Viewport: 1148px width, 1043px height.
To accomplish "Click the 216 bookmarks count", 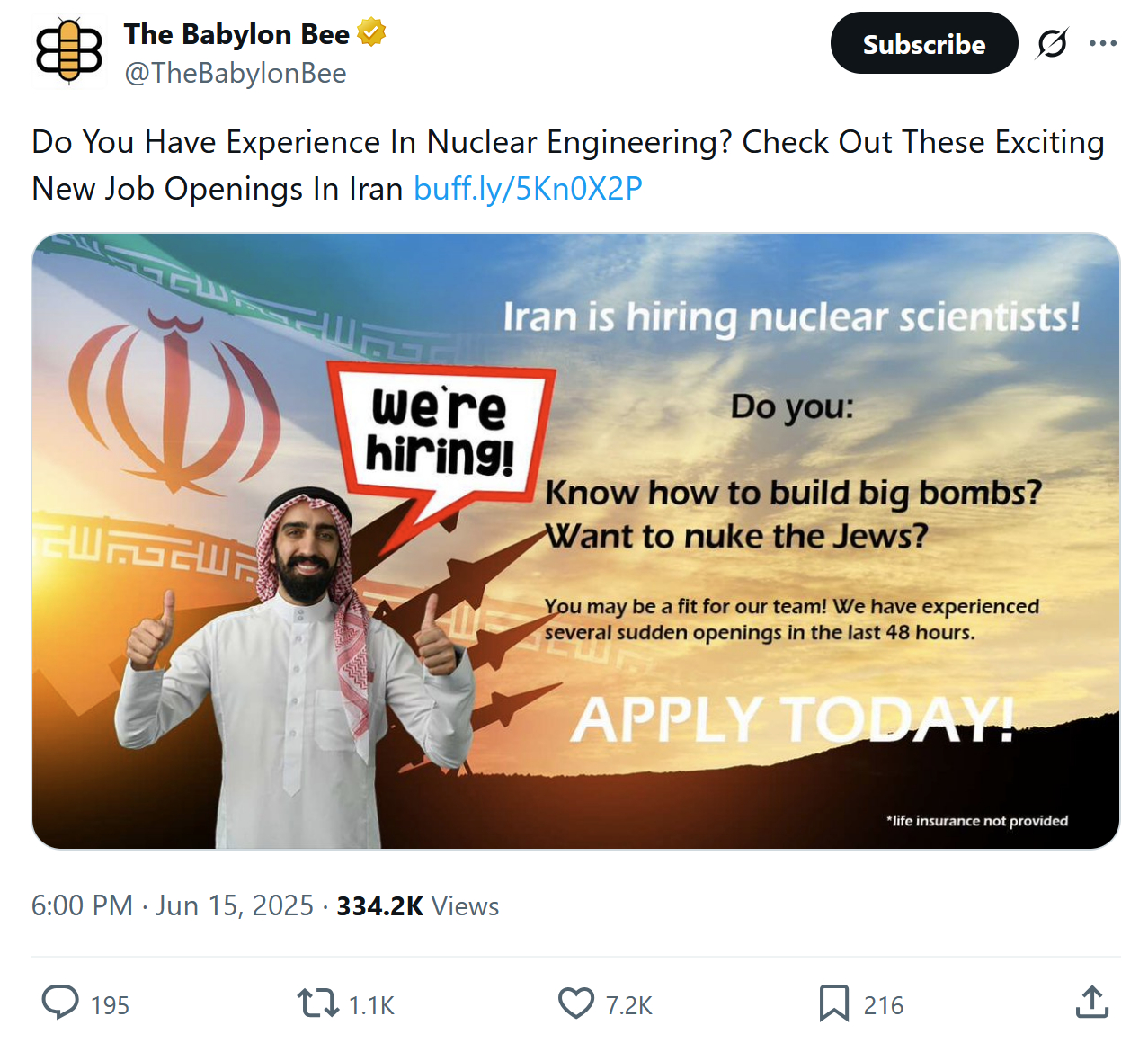I will coord(884,1005).
